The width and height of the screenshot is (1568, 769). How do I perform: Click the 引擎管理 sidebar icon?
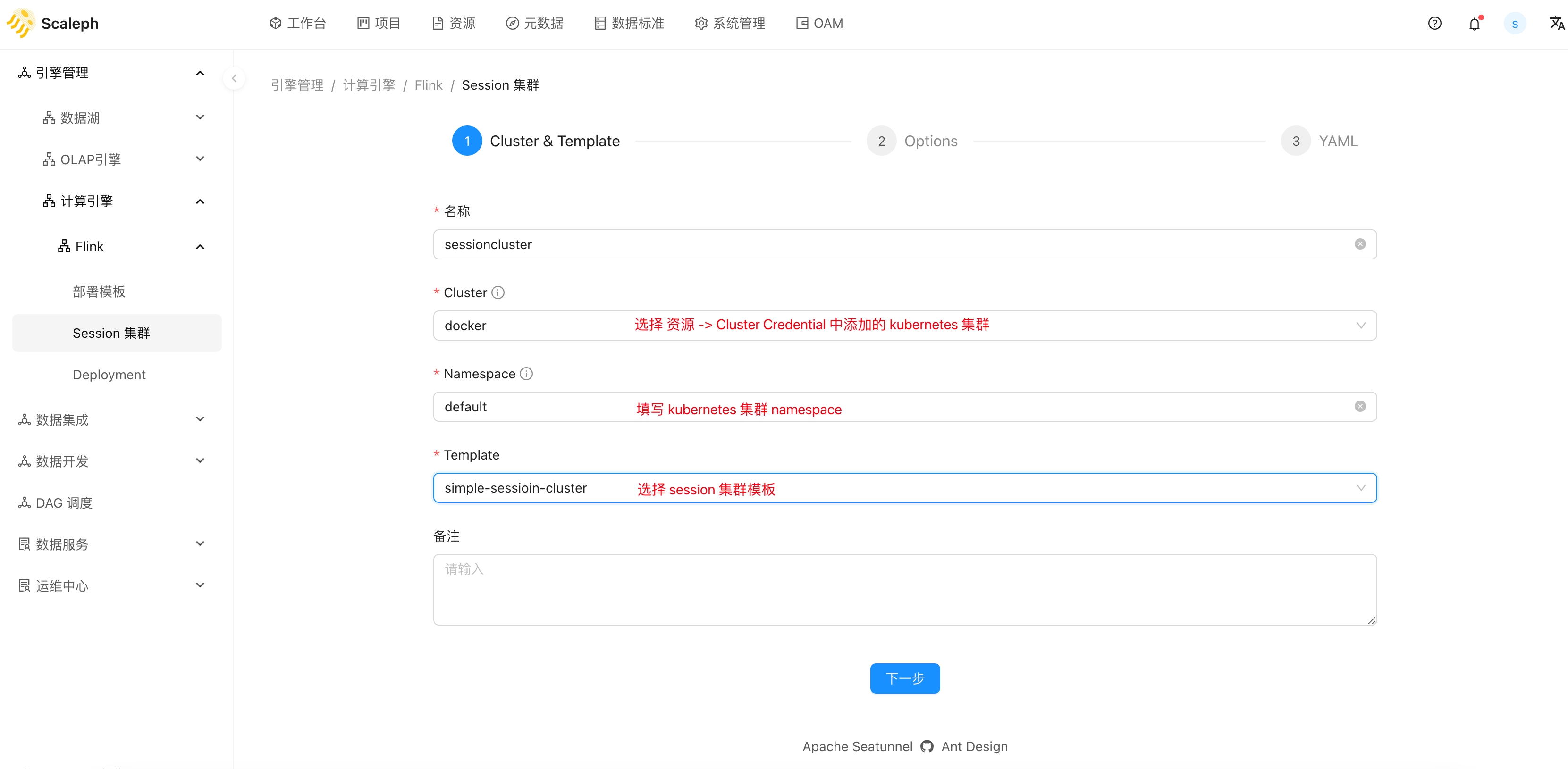(25, 72)
